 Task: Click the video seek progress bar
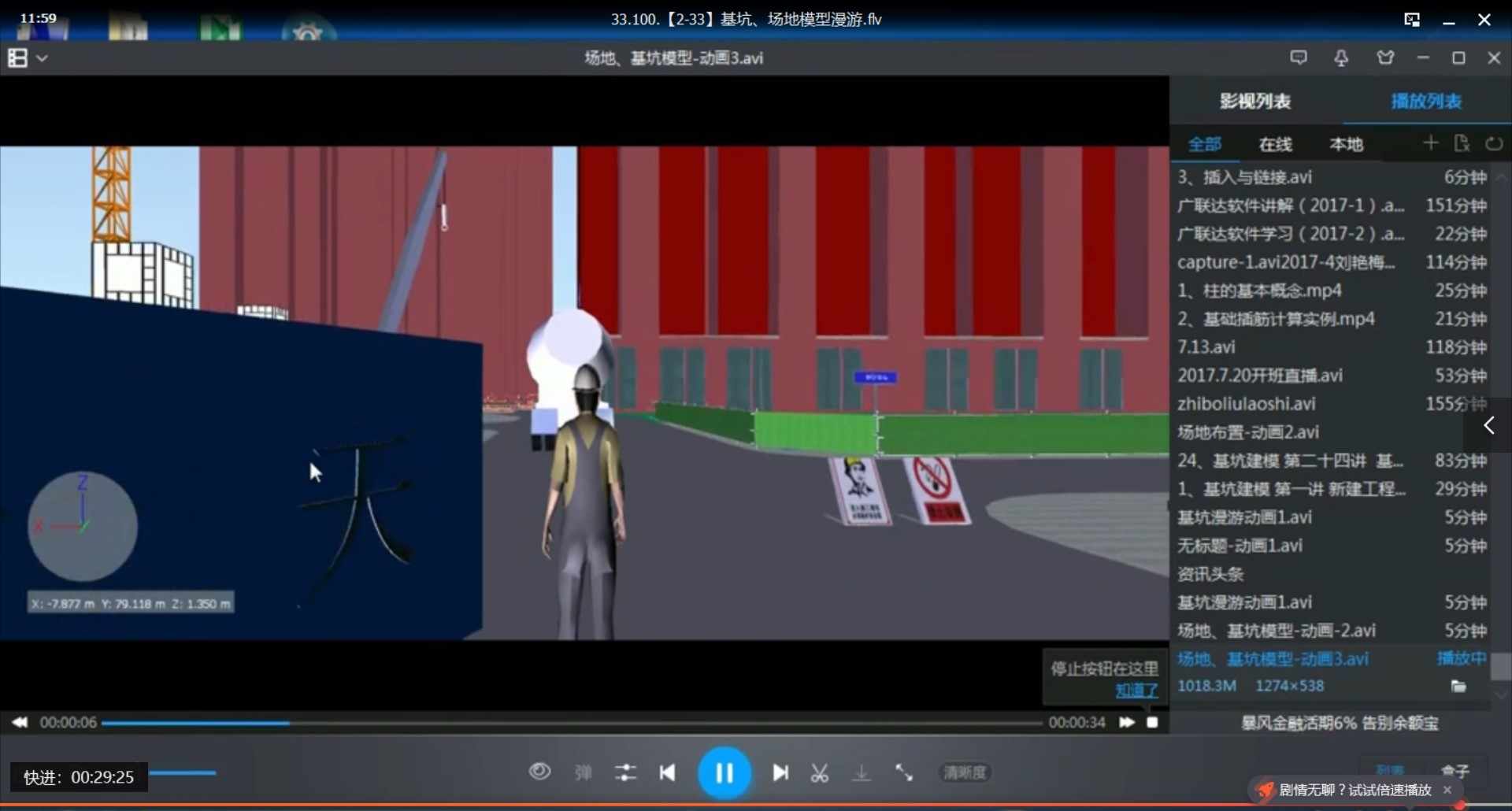pos(551,722)
